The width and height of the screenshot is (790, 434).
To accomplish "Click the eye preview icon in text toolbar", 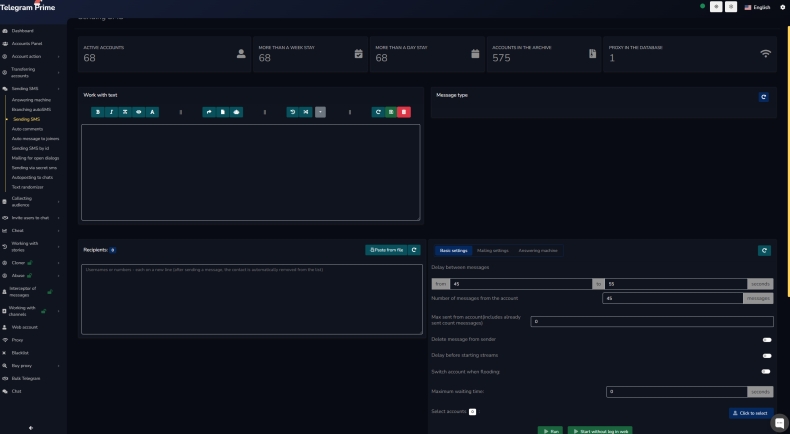I will click(x=139, y=112).
